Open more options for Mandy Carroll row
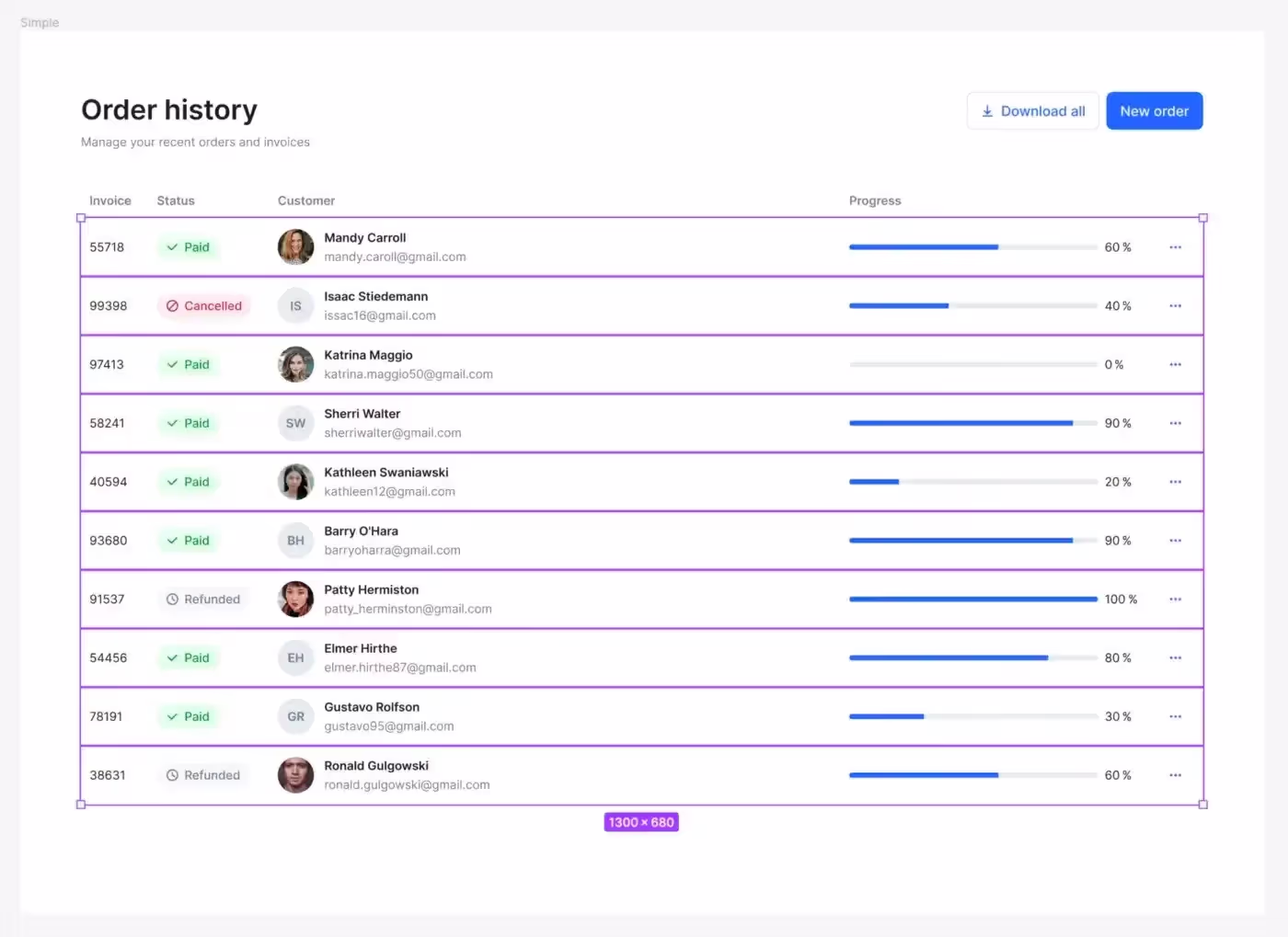The height and width of the screenshot is (937, 1288). coord(1175,247)
